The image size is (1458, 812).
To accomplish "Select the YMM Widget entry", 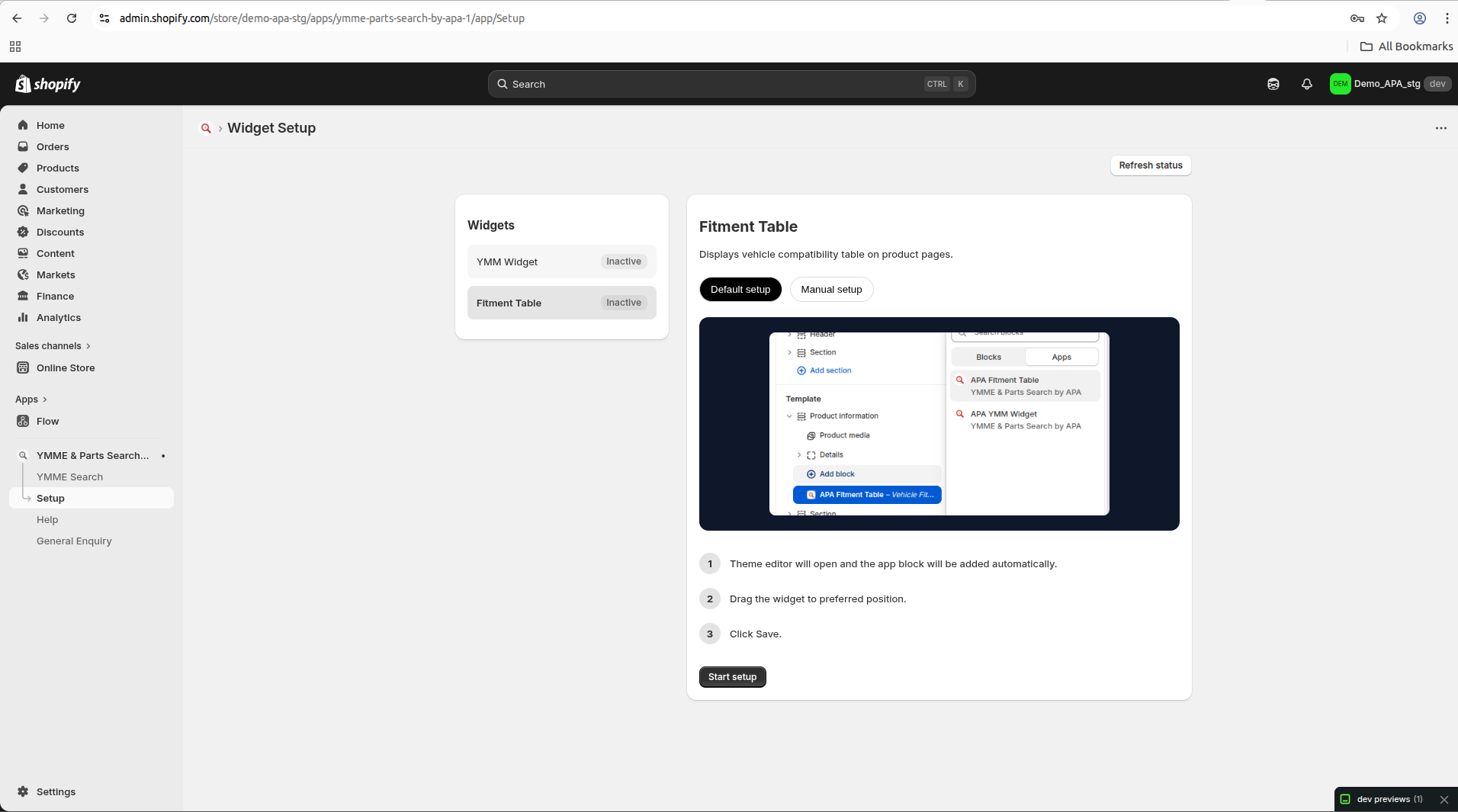I will click(x=561, y=262).
